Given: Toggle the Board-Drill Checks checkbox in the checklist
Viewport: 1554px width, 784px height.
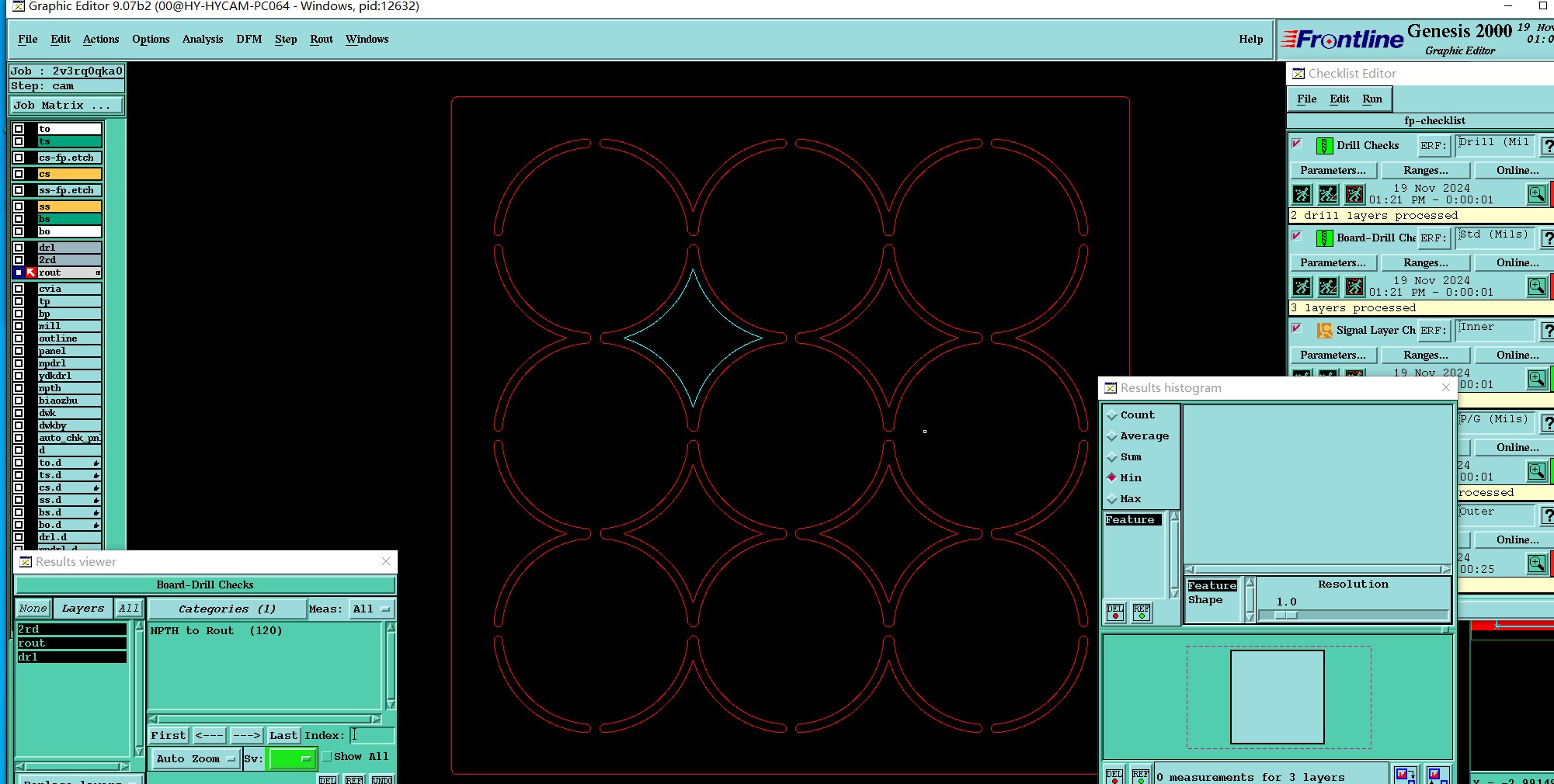Looking at the screenshot, I should click(1296, 236).
